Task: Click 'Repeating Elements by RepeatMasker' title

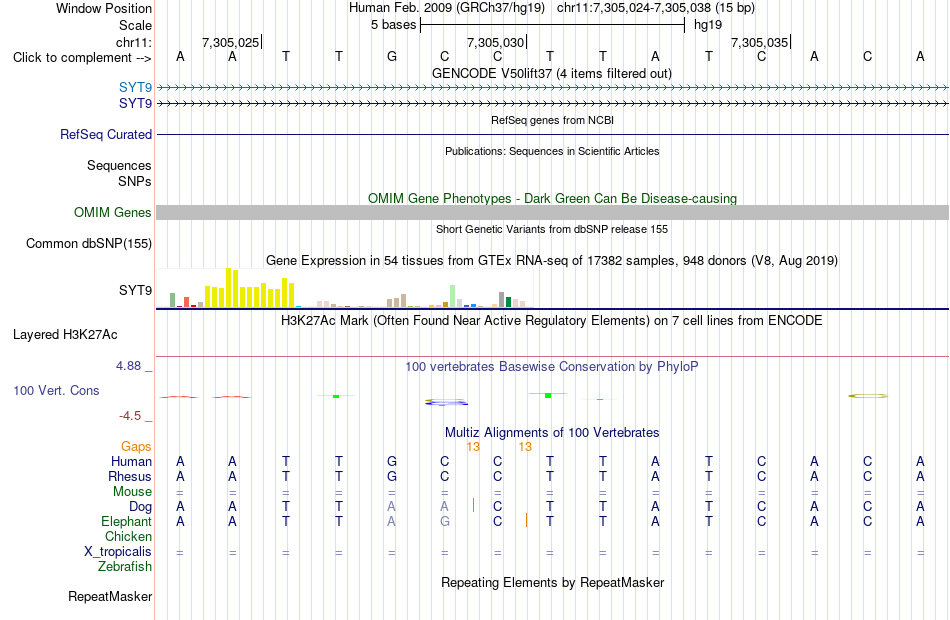Action: point(552,582)
